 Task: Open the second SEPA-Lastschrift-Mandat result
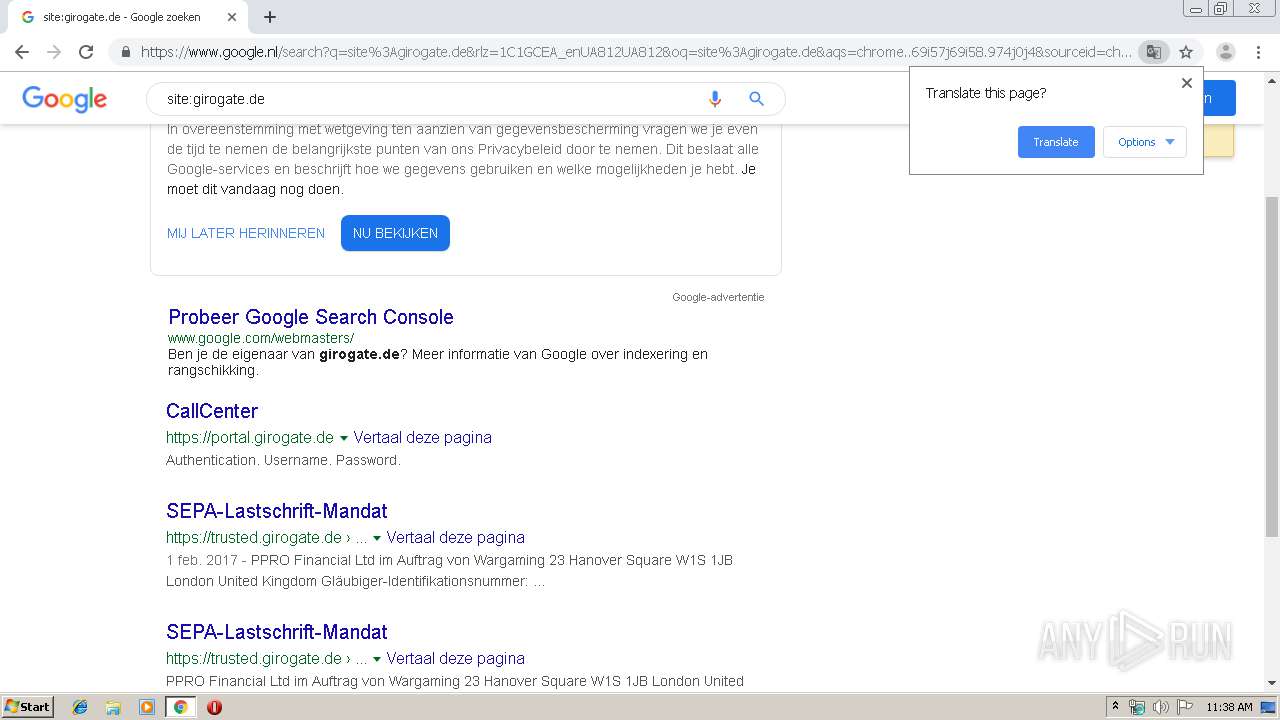[x=277, y=632]
